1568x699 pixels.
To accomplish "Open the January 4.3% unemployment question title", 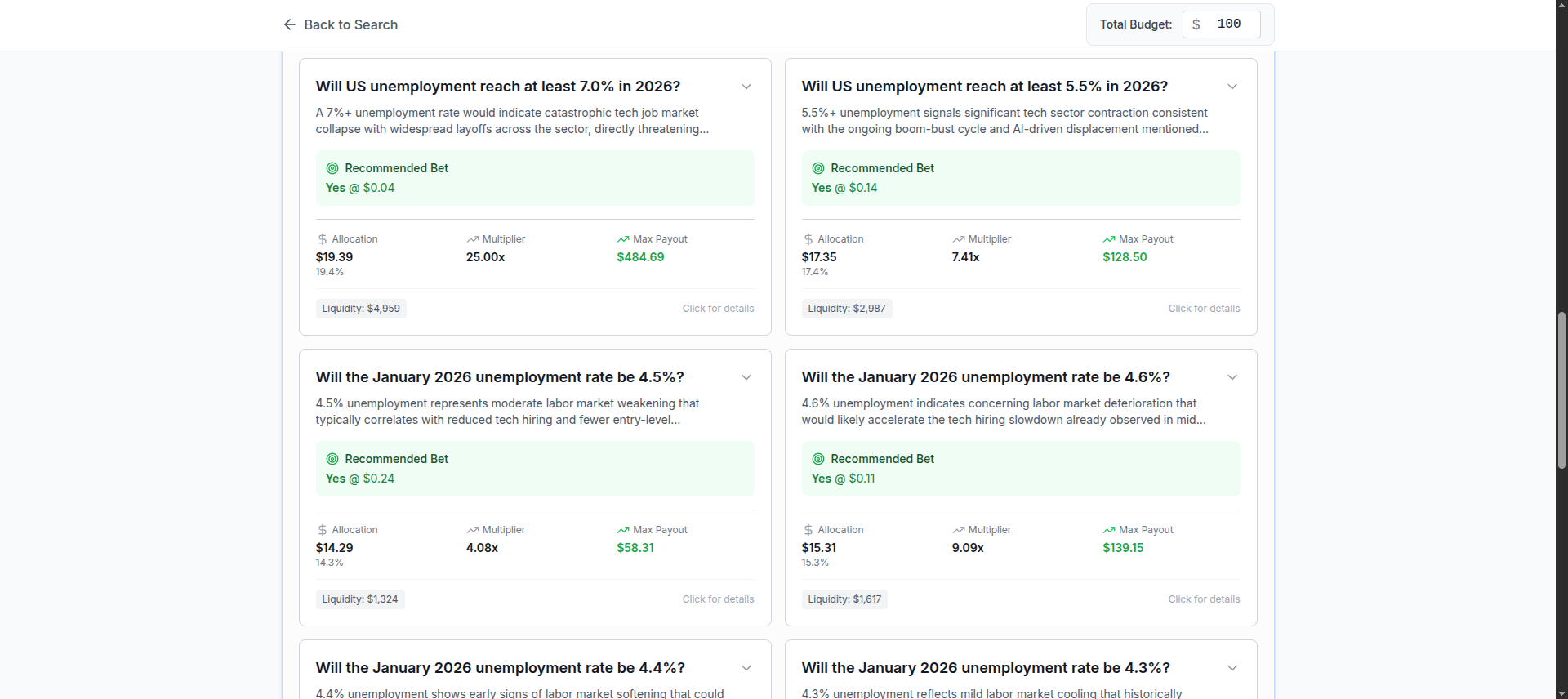I will coord(986,668).
